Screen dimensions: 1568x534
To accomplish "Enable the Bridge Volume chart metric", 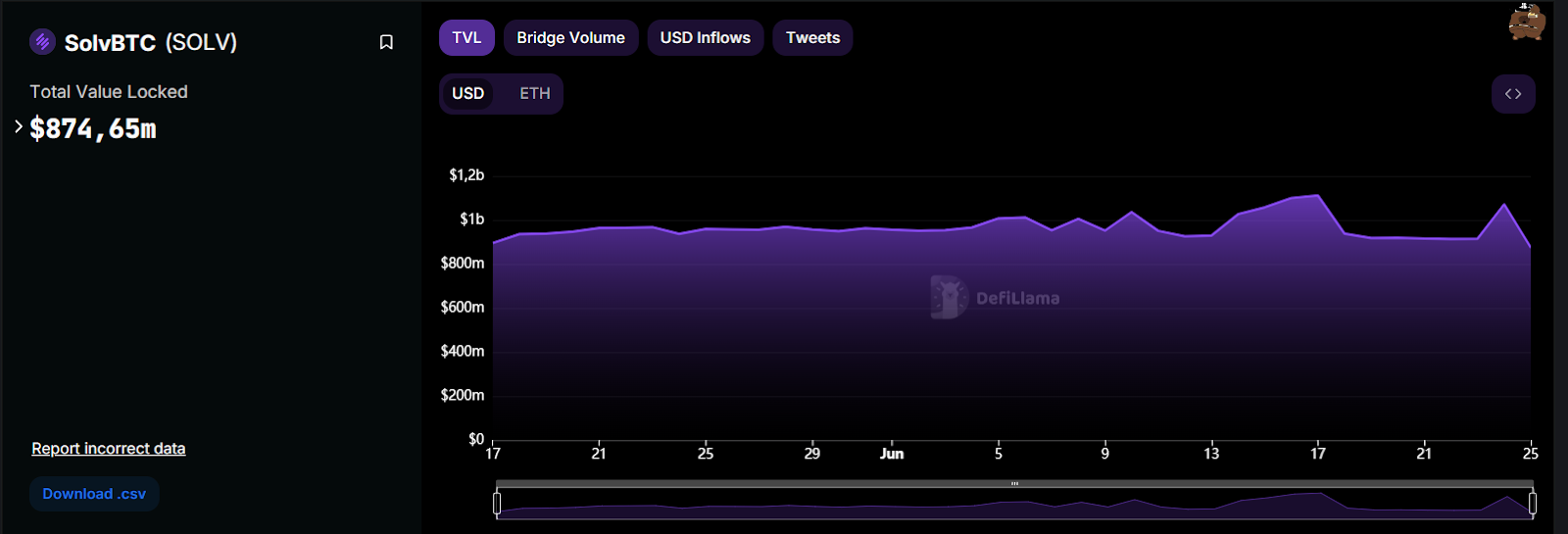I will coord(570,38).
